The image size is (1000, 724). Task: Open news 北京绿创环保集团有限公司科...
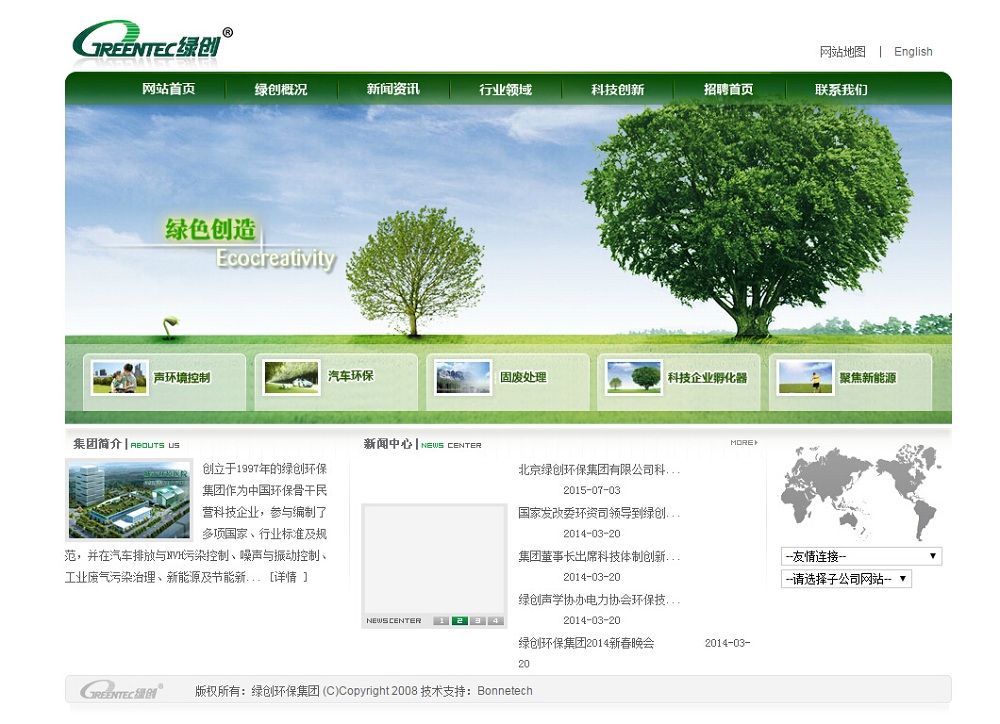click(599, 469)
